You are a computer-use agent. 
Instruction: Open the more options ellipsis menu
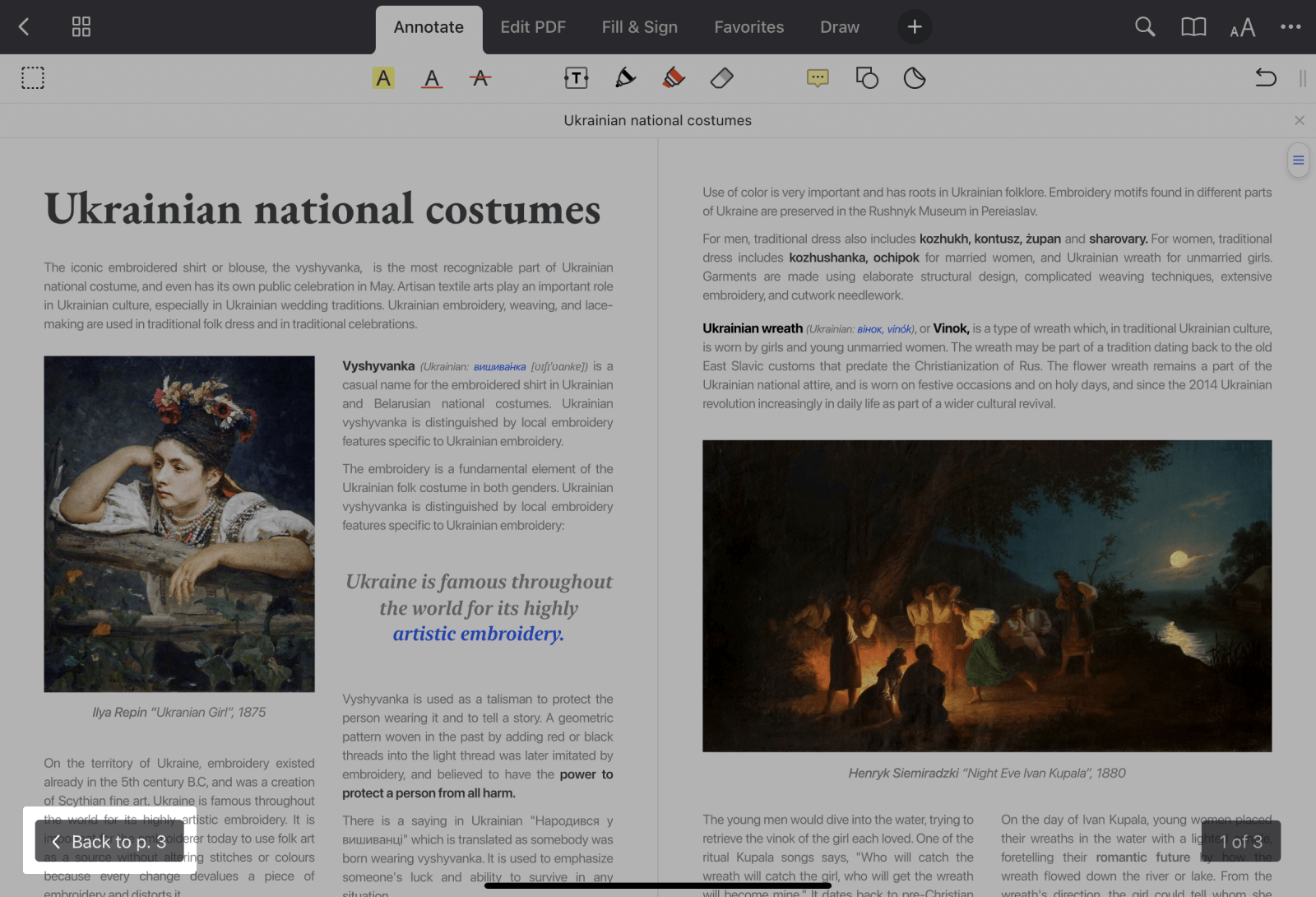point(1291,27)
